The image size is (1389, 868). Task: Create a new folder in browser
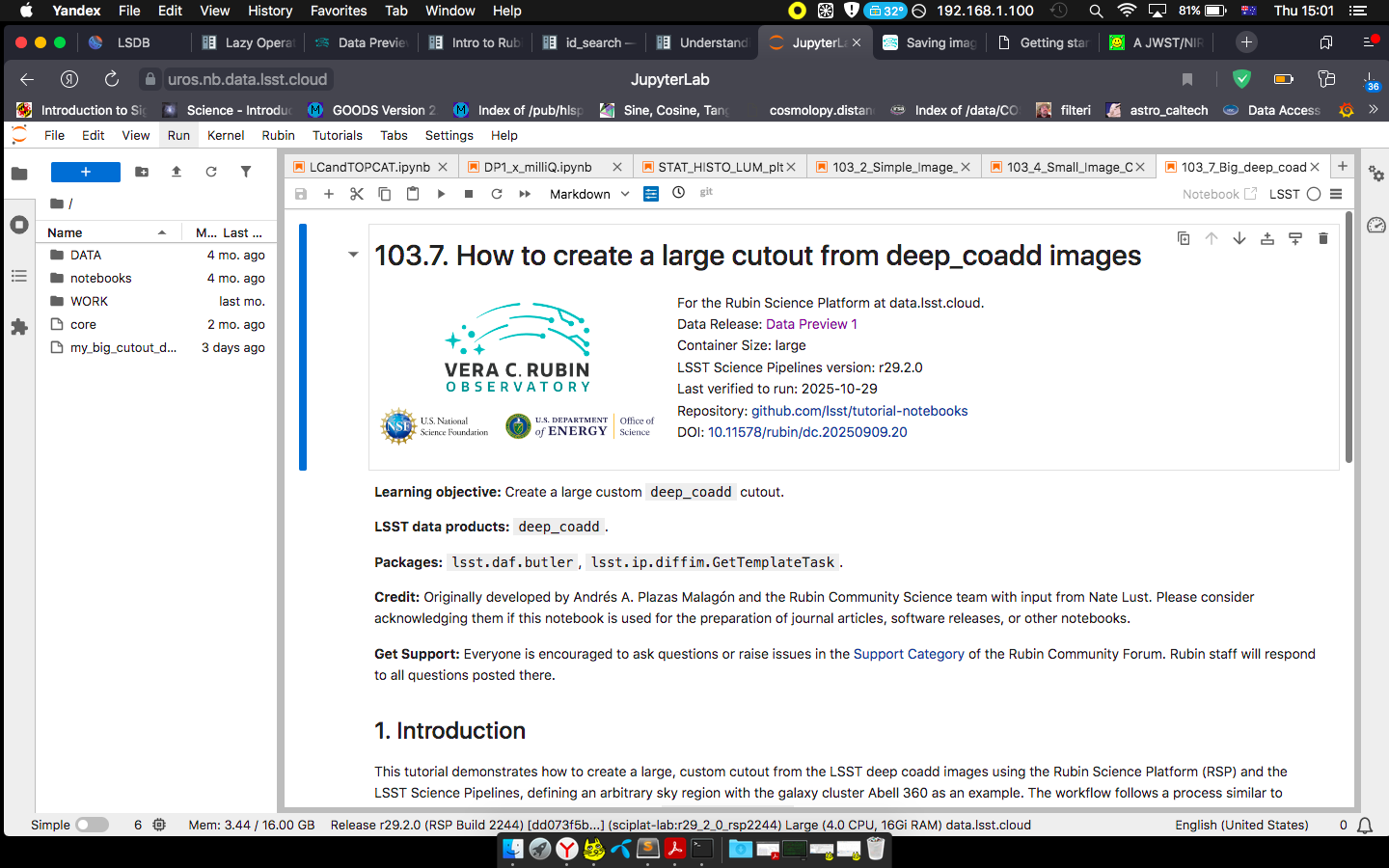tap(142, 172)
